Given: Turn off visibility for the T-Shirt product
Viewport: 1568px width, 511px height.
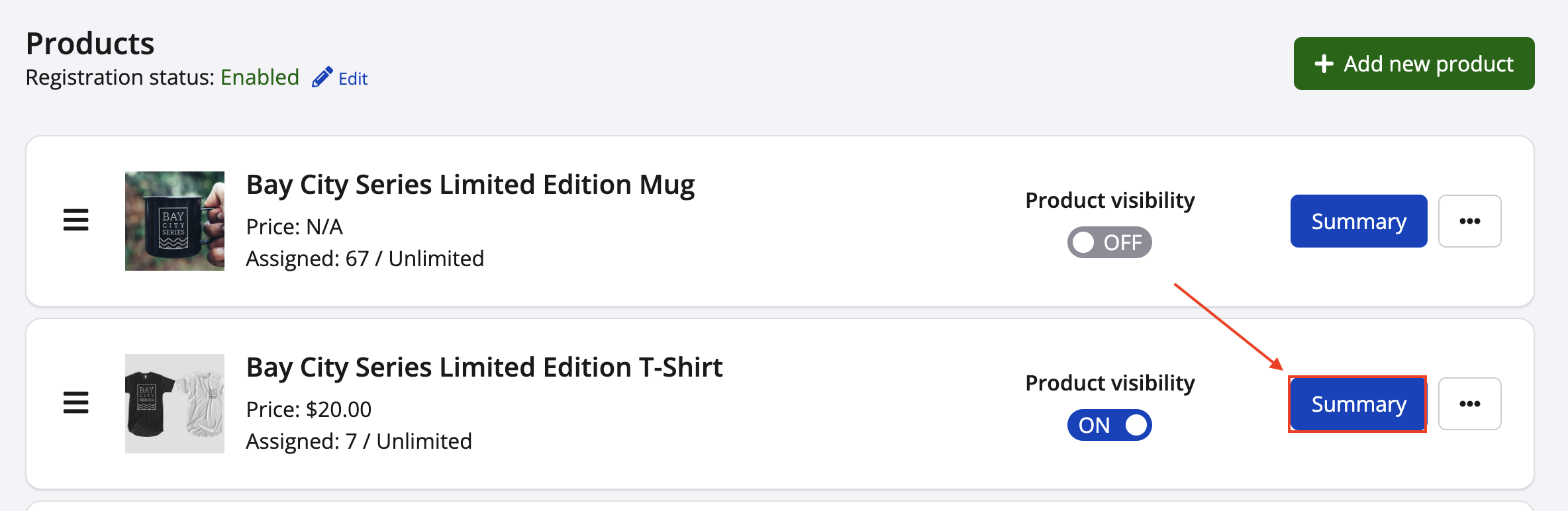Looking at the screenshot, I should point(1109,425).
